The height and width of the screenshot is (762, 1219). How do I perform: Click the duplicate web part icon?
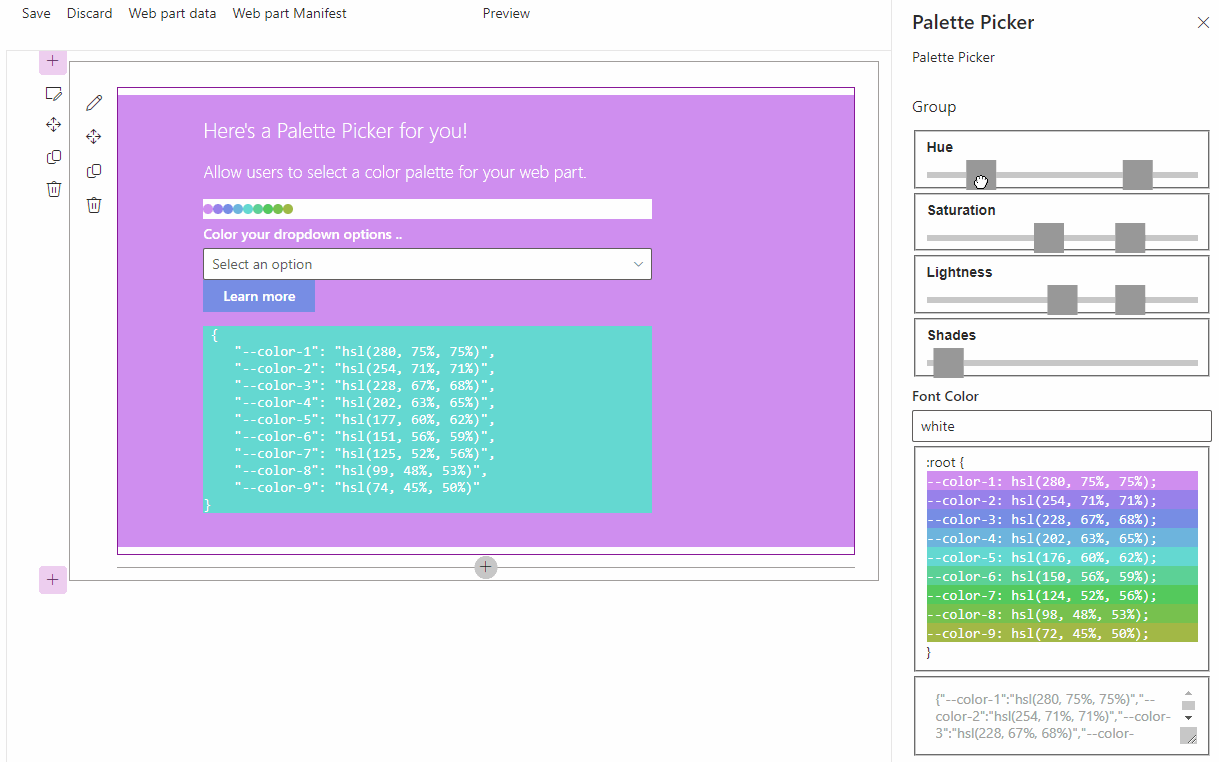[94, 171]
